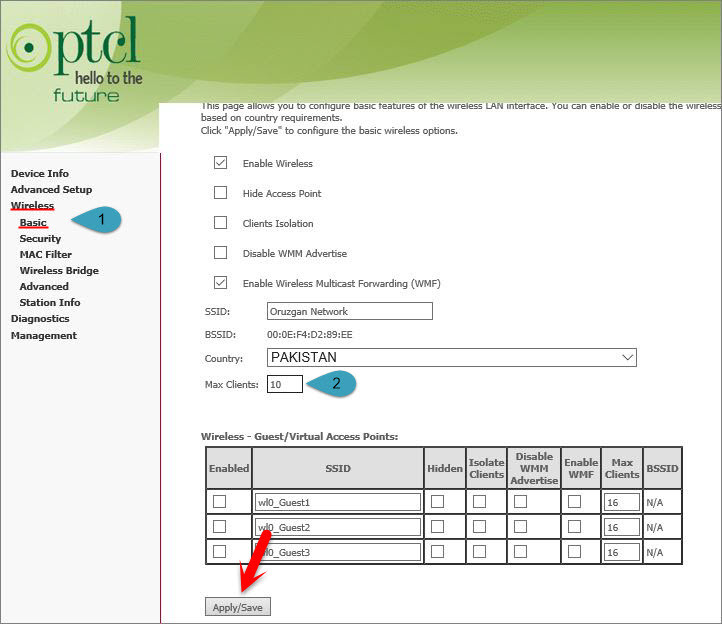Check Hidden for wl0_Guest1 row
This screenshot has height=624, width=722.
(437, 502)
